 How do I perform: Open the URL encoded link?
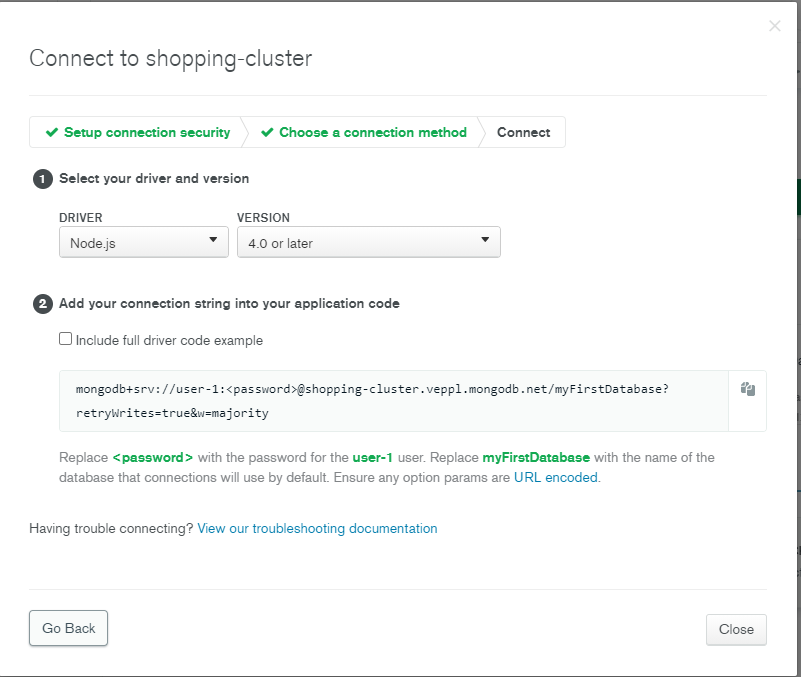(556, 478)
